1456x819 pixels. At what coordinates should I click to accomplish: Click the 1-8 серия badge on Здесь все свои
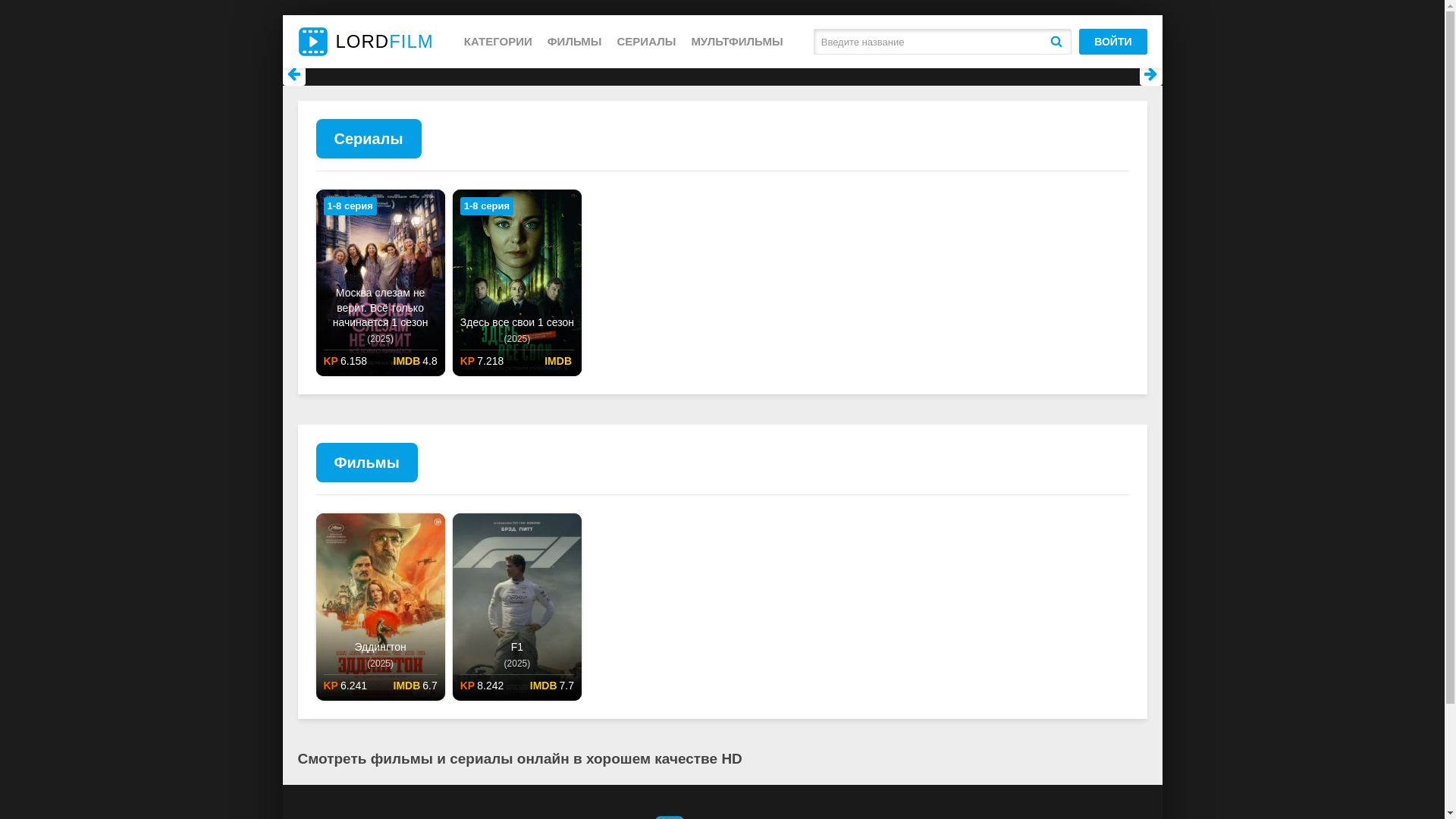click(x=486, y=206)
